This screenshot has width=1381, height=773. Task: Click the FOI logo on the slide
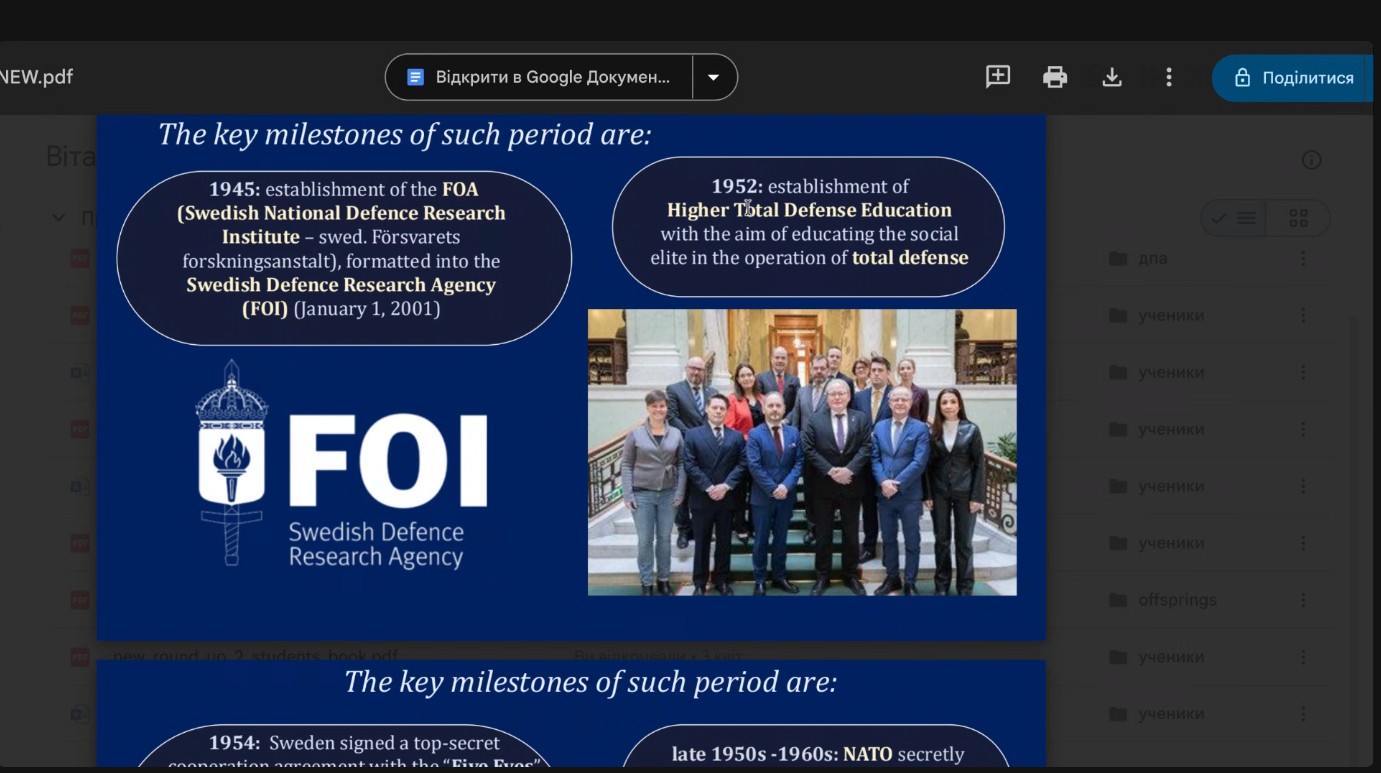pyautogui.click(x=342, y=465)
